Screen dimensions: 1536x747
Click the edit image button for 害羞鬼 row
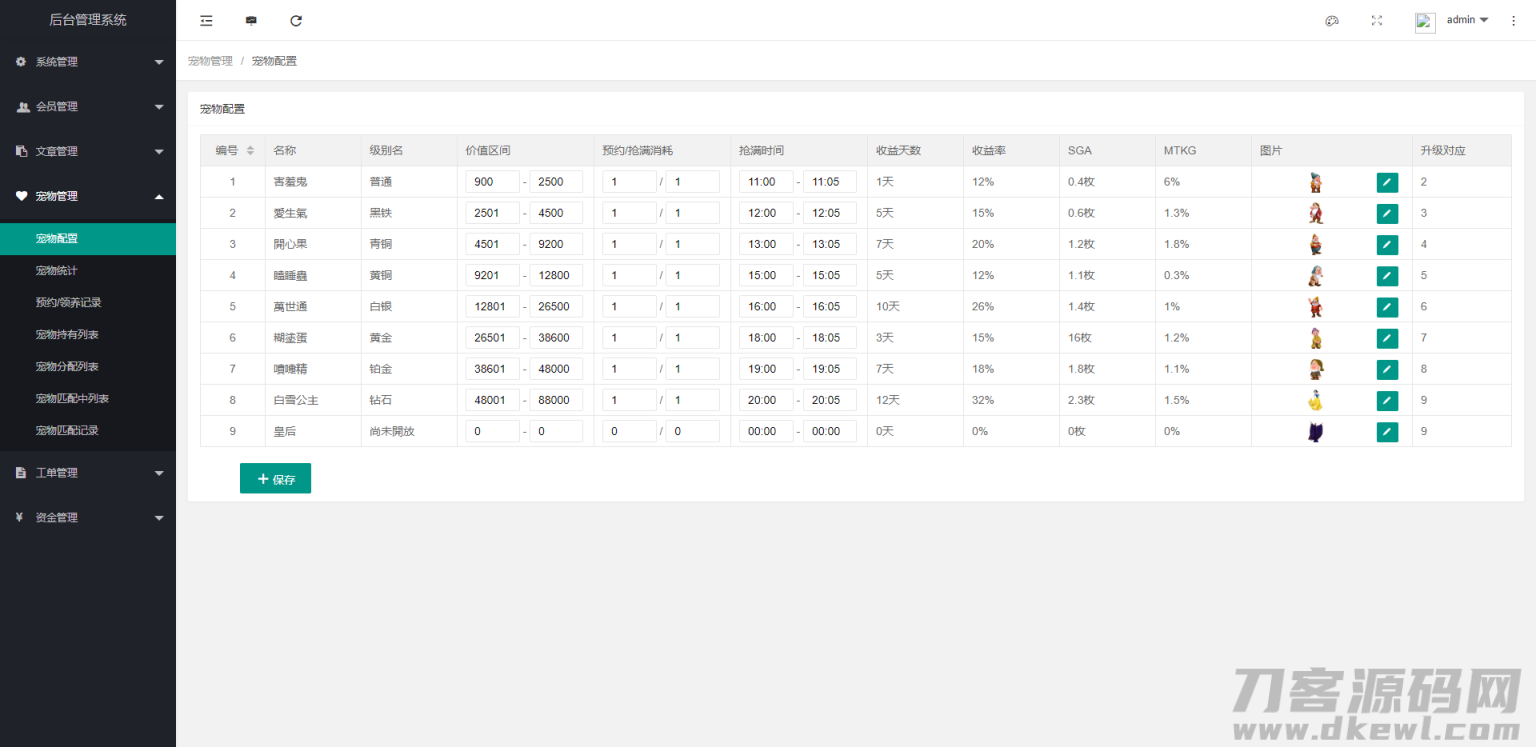point(1387,182)
